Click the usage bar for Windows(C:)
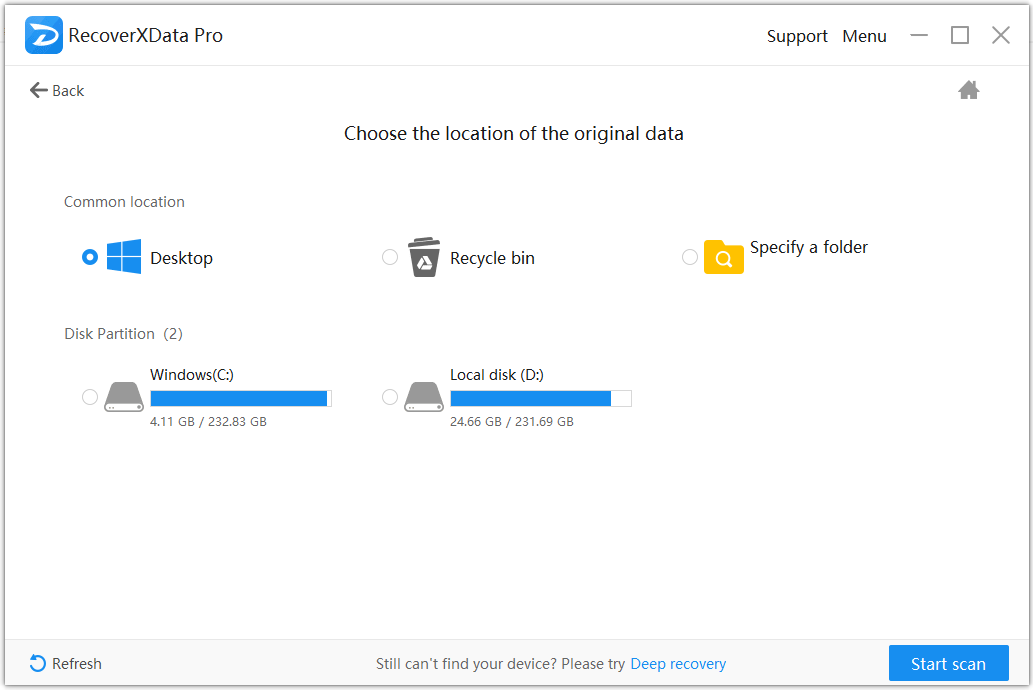This screenshot has width=1033, height=690. (240, 397)
